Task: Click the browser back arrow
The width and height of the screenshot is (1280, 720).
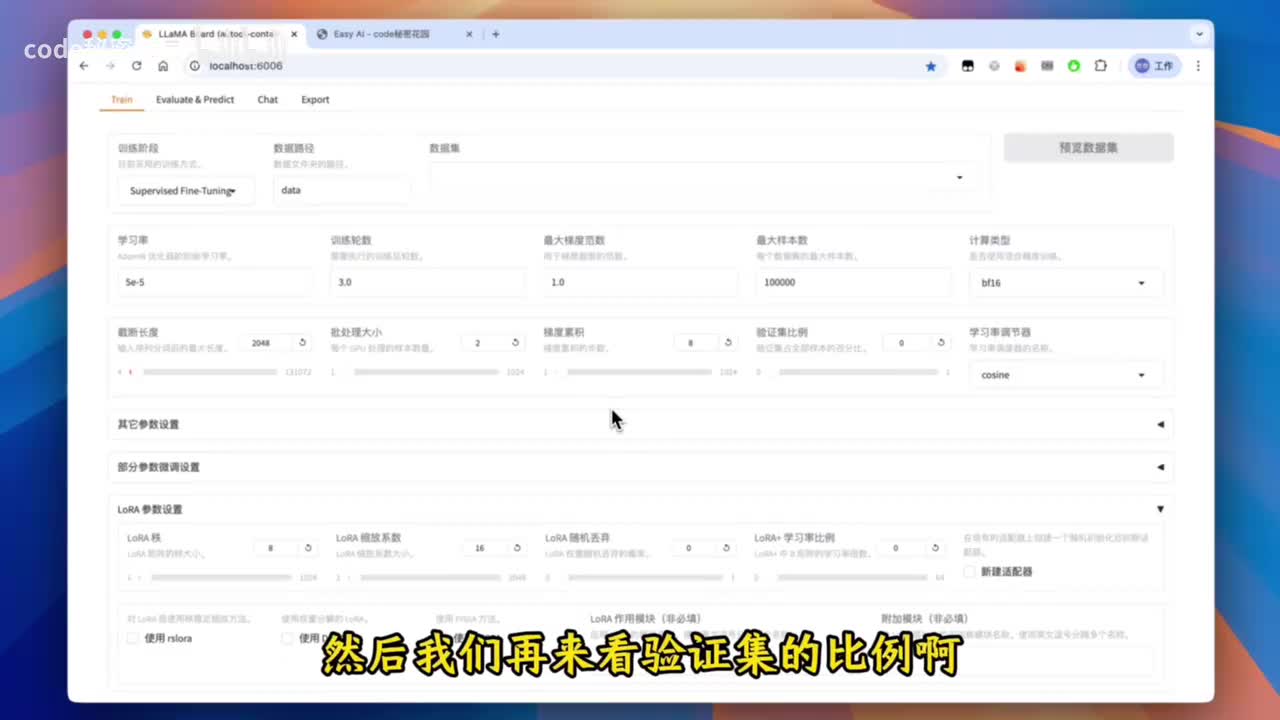Action: point(84,66)
